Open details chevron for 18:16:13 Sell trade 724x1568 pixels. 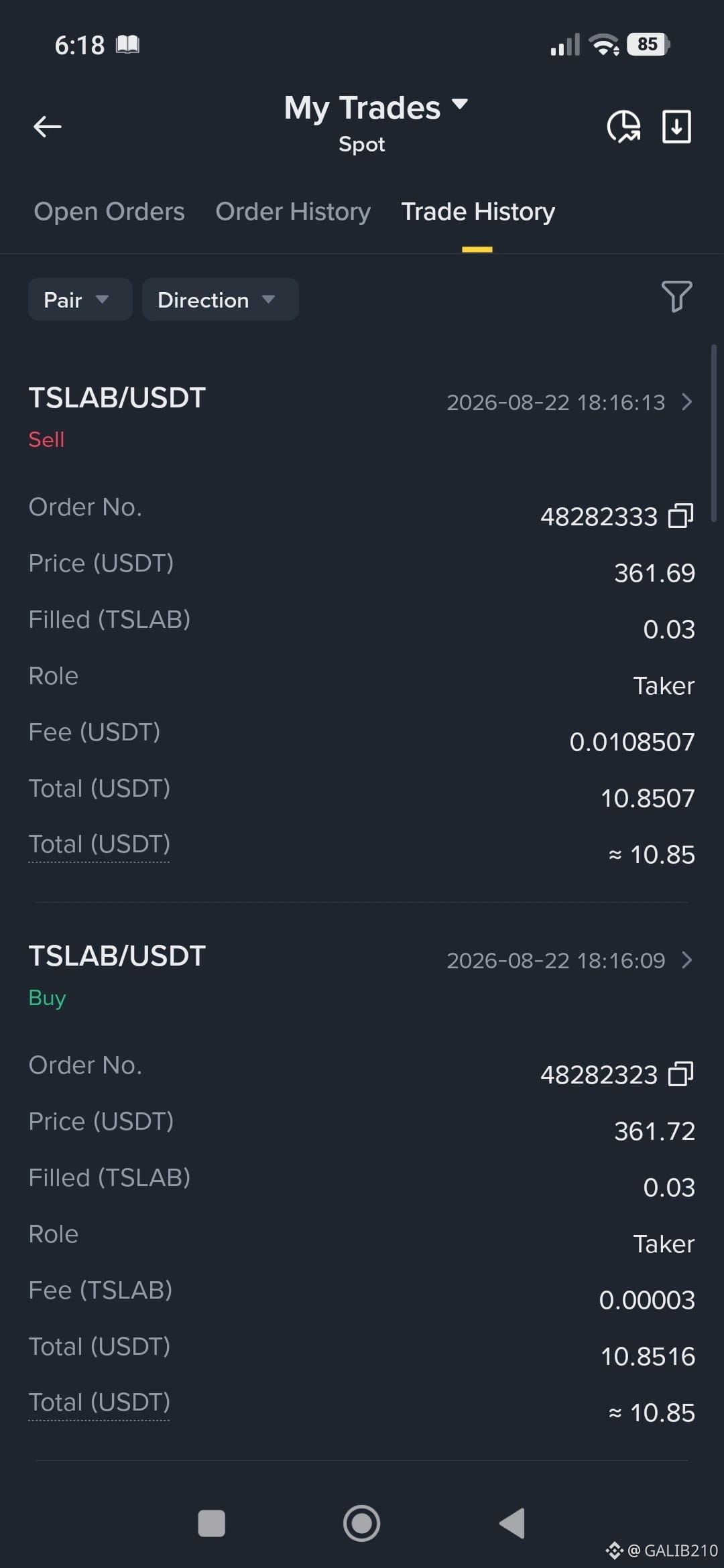[686, 402]
